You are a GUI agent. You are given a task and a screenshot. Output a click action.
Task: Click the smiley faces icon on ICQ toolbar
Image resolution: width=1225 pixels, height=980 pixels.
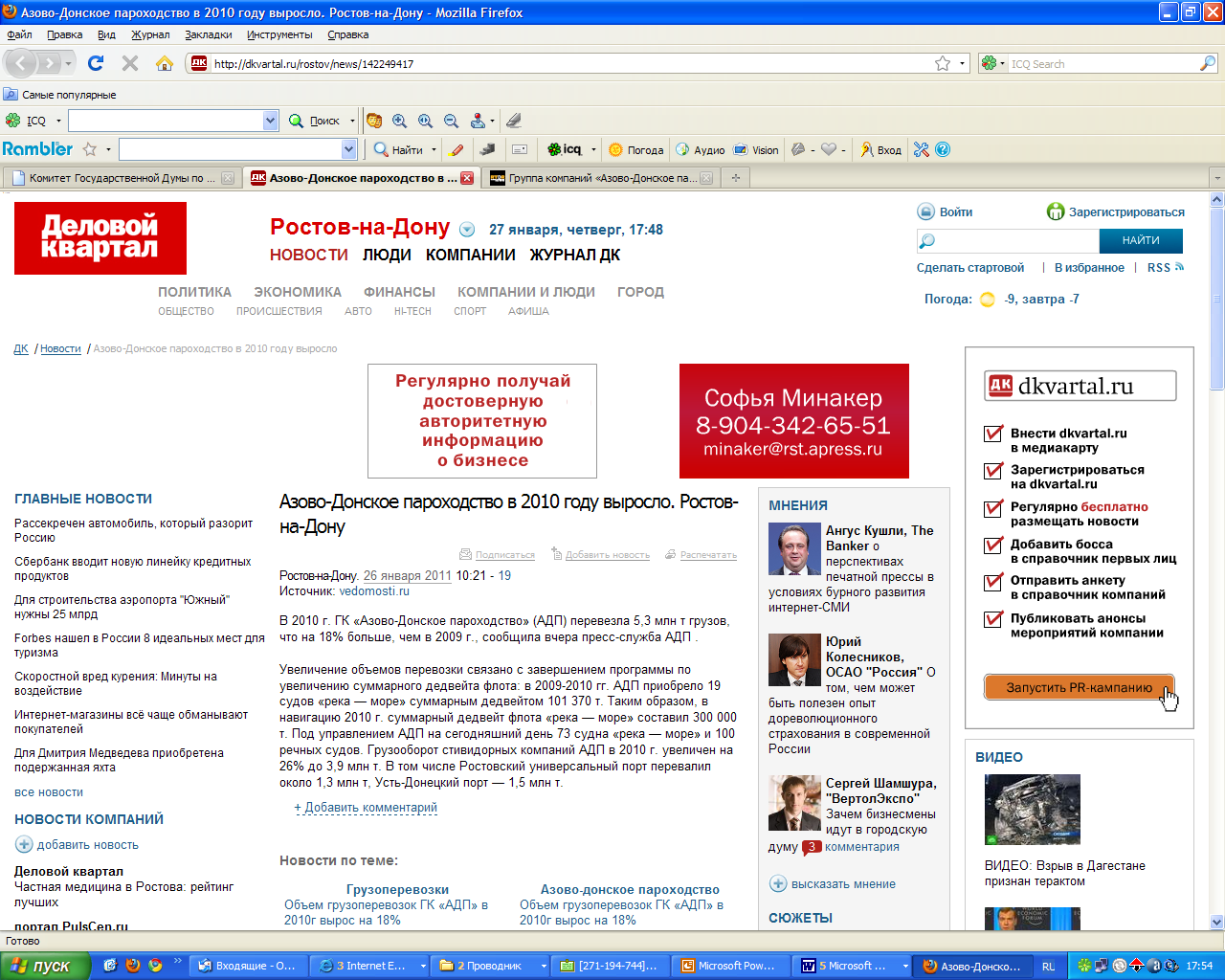point(374,121)
